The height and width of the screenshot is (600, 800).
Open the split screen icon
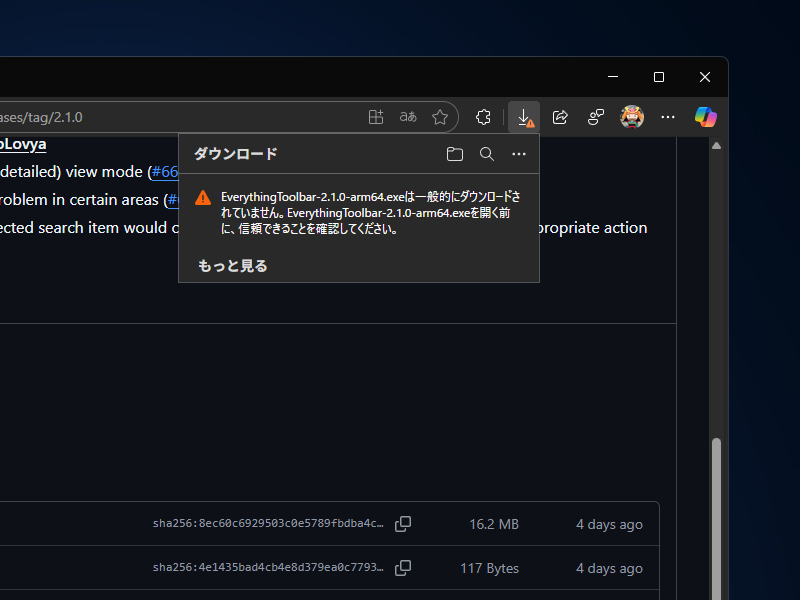click(376, 117)
